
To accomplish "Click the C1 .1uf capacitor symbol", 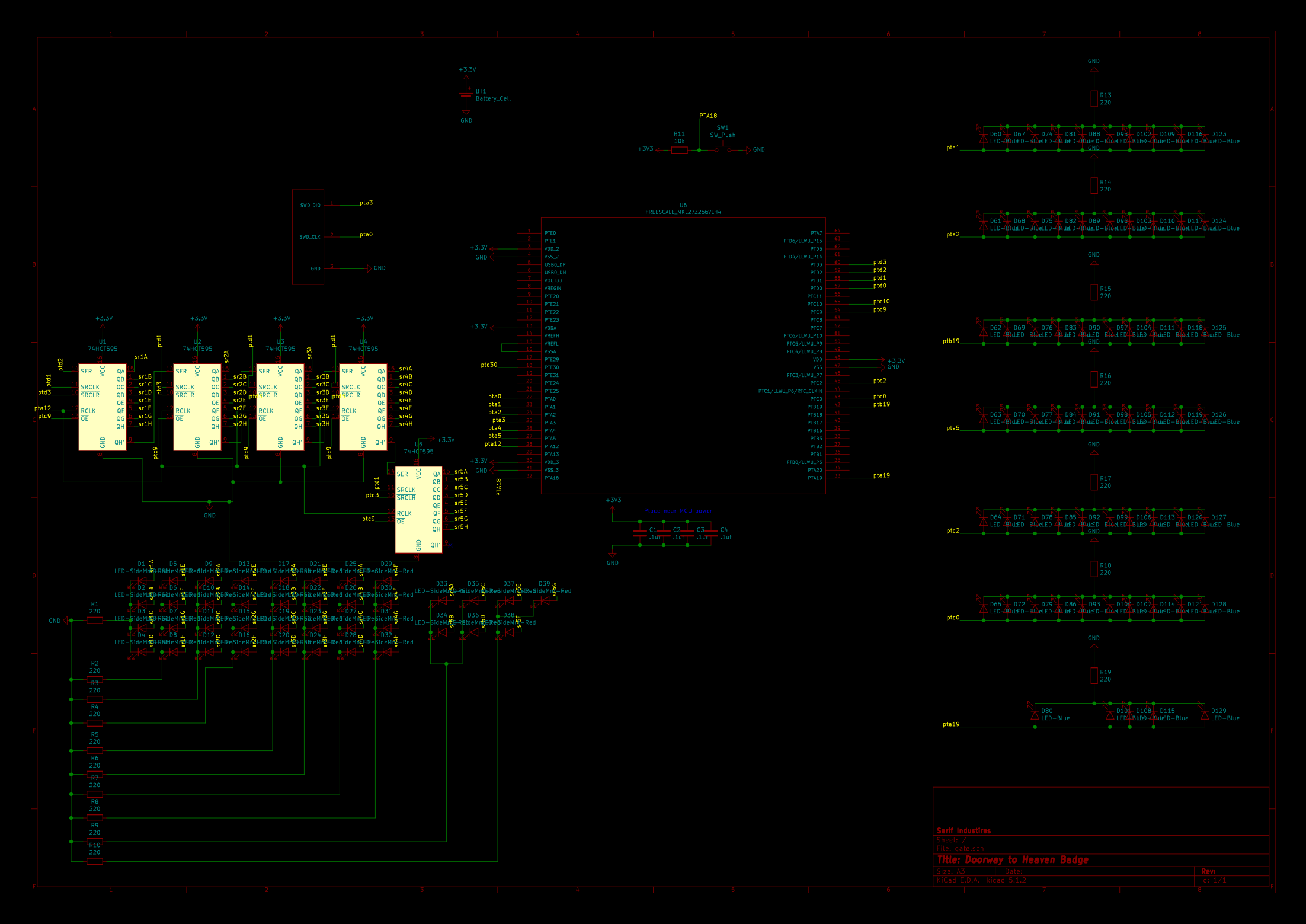I will click(640, 533).
